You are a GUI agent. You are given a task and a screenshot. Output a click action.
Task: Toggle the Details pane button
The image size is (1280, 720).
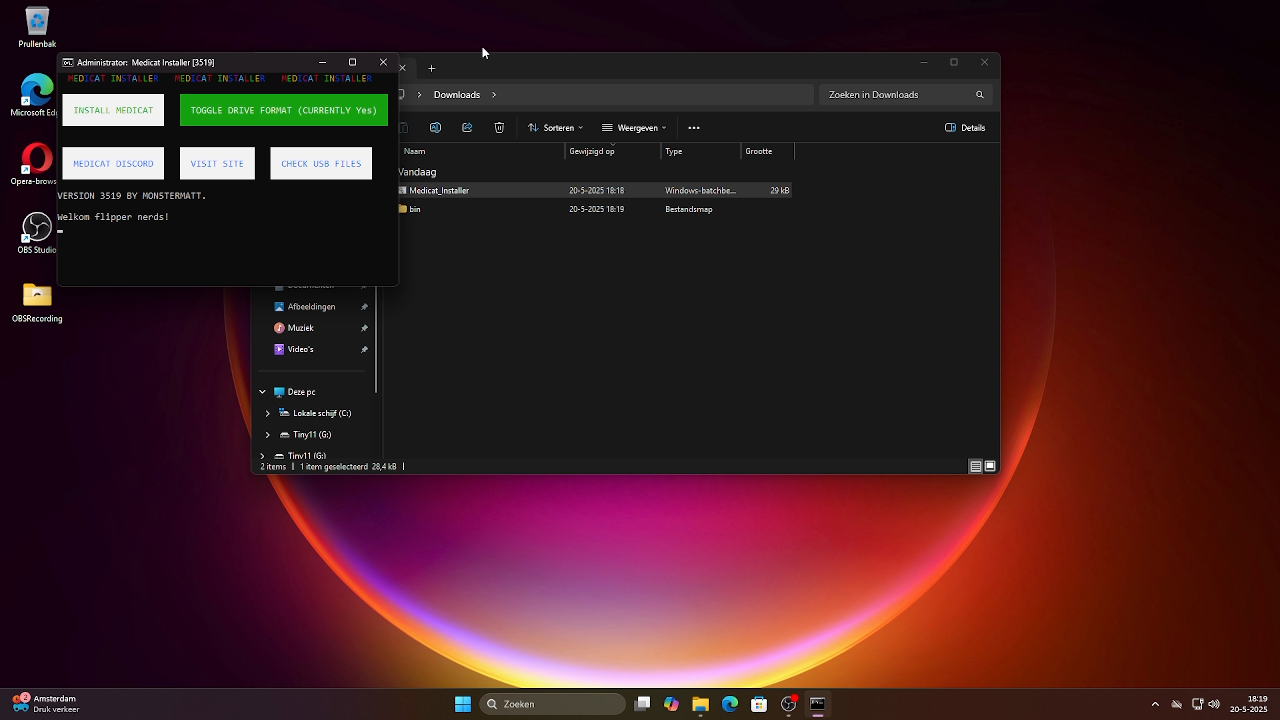click(966, 128)
